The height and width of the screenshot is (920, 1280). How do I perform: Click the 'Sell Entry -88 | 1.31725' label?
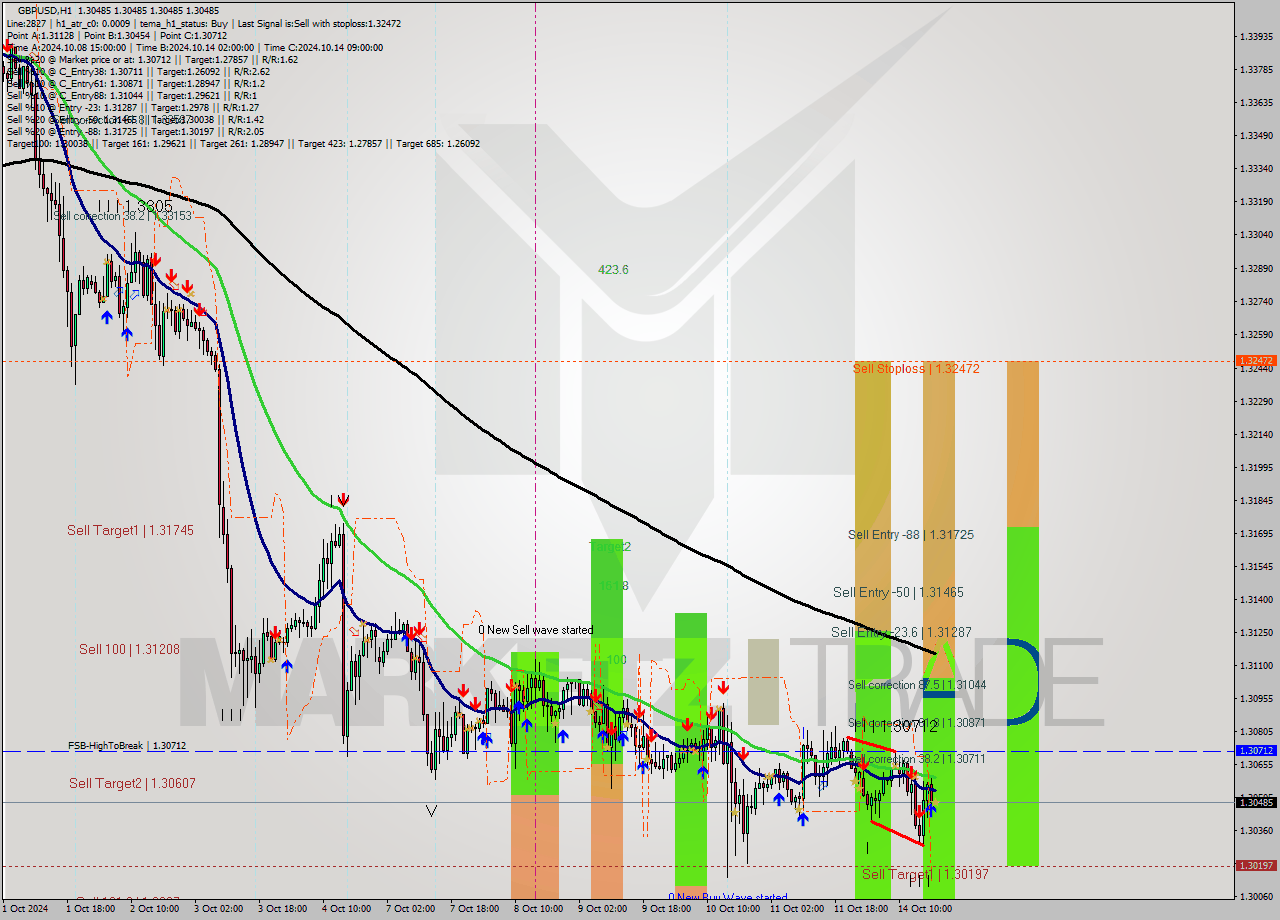pos(911,535)
